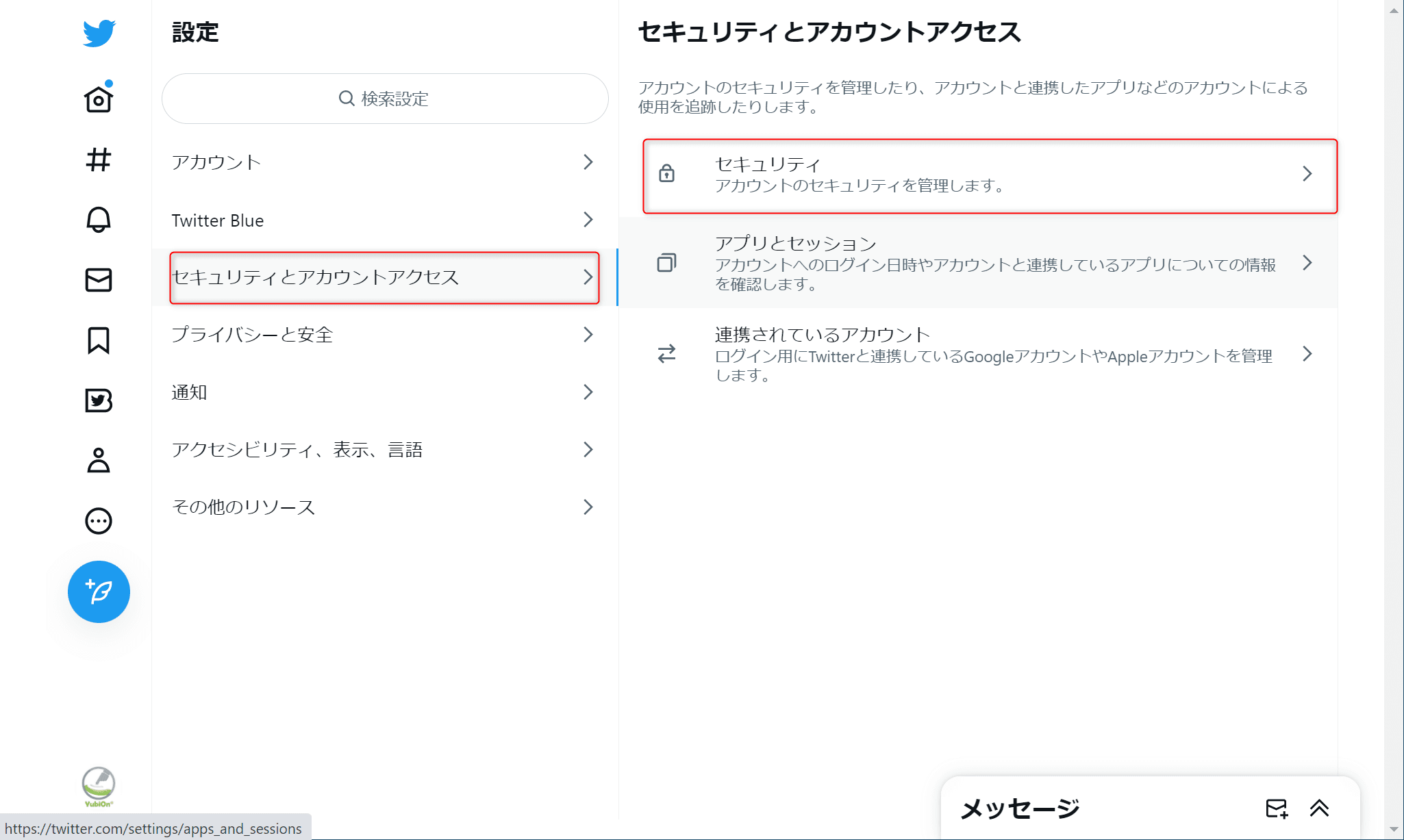Click chevron on アプリとセッション row
The width and height of the screenshot is (1404, 840).
(x=1307, y=263)
